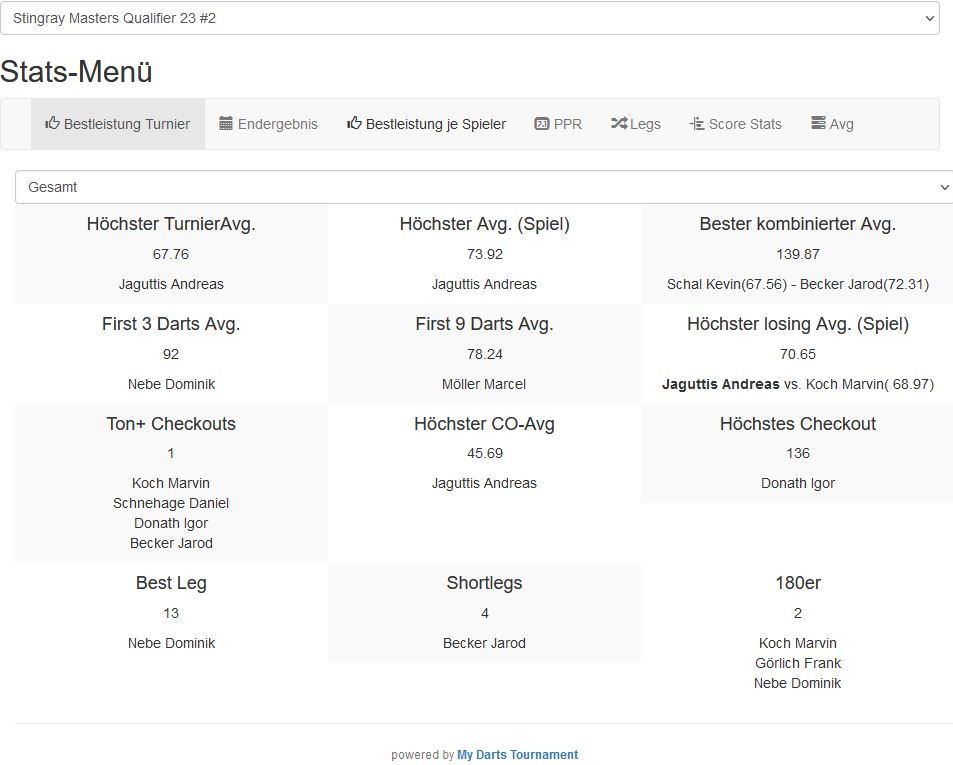This screenshot has height=765, width=953.
Task: Switch to the Score Stats tab
Action: point(745,124)
